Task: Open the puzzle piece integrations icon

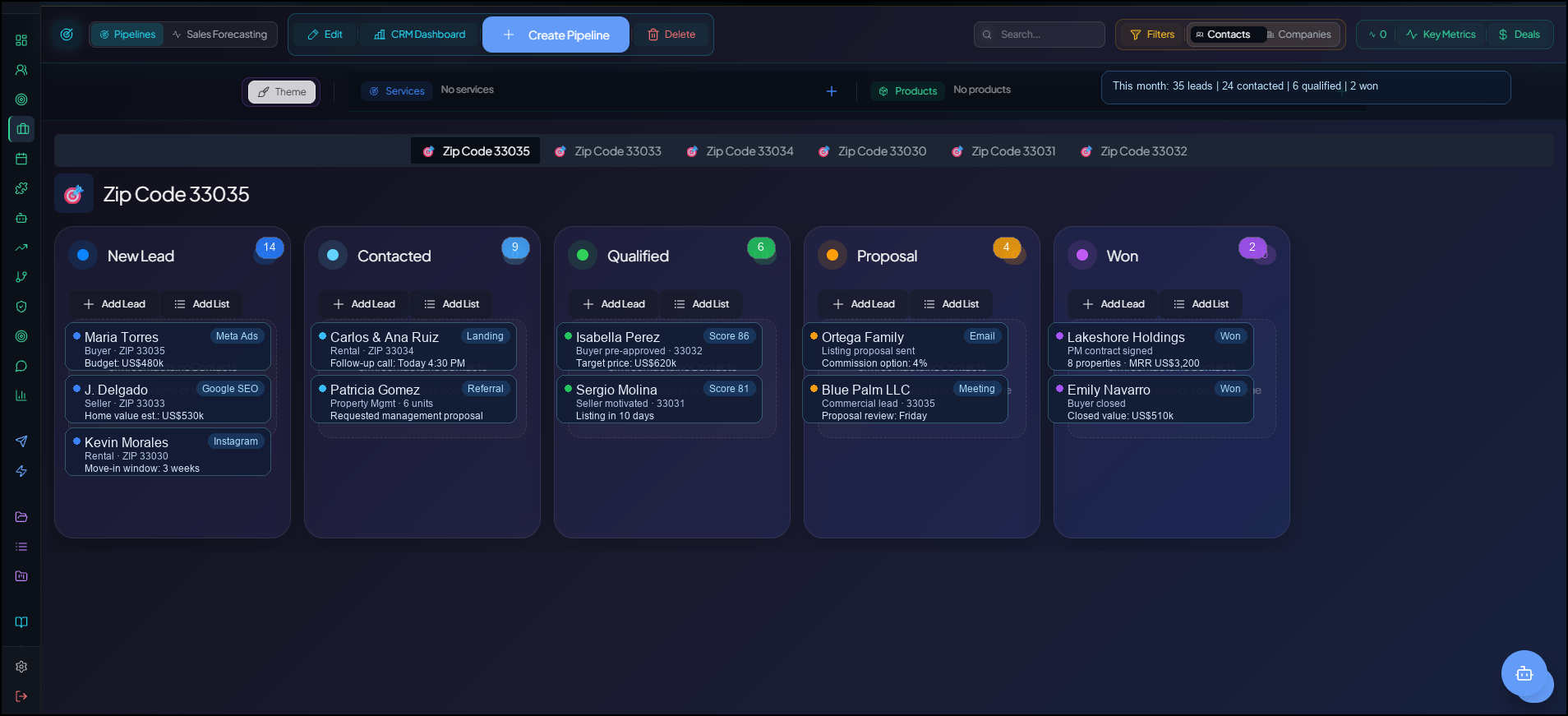Action: 21,188
